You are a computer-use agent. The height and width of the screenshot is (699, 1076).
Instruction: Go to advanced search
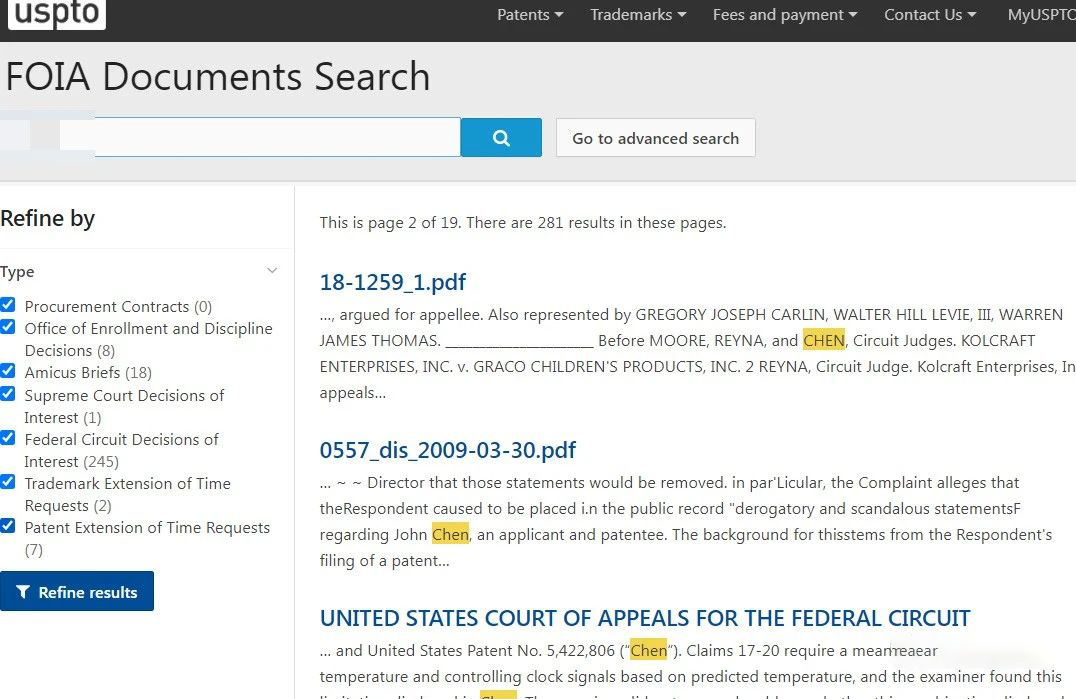[x=655, y=138]
